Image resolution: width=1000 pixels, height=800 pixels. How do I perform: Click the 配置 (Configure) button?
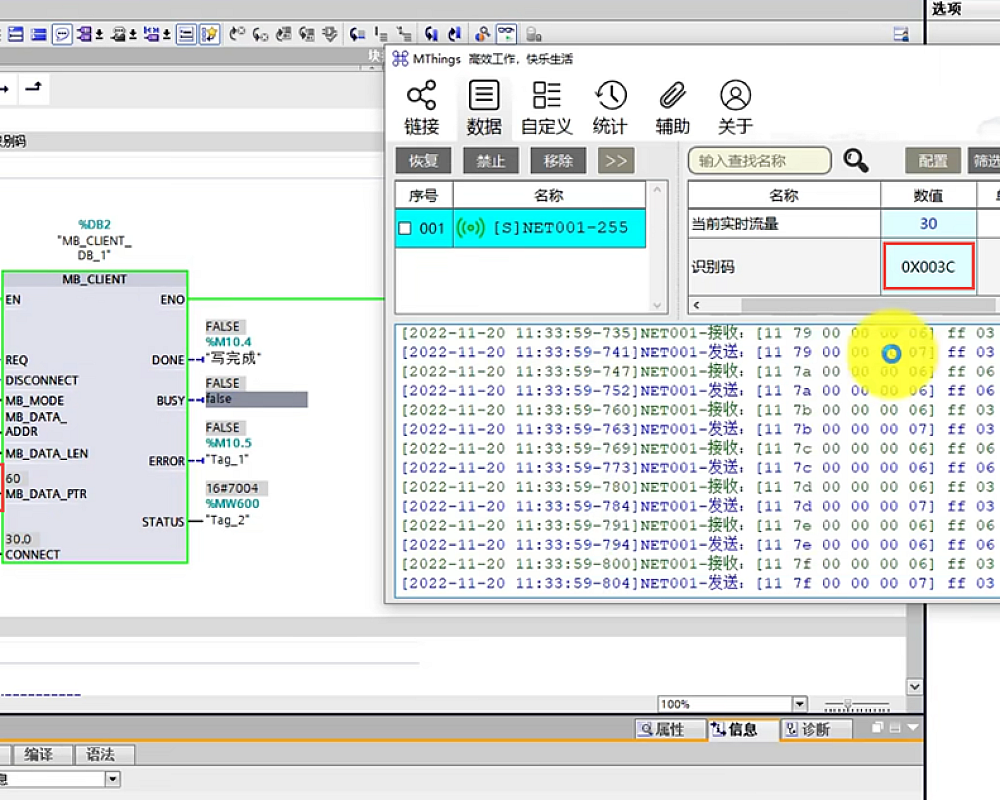(931, 160)
